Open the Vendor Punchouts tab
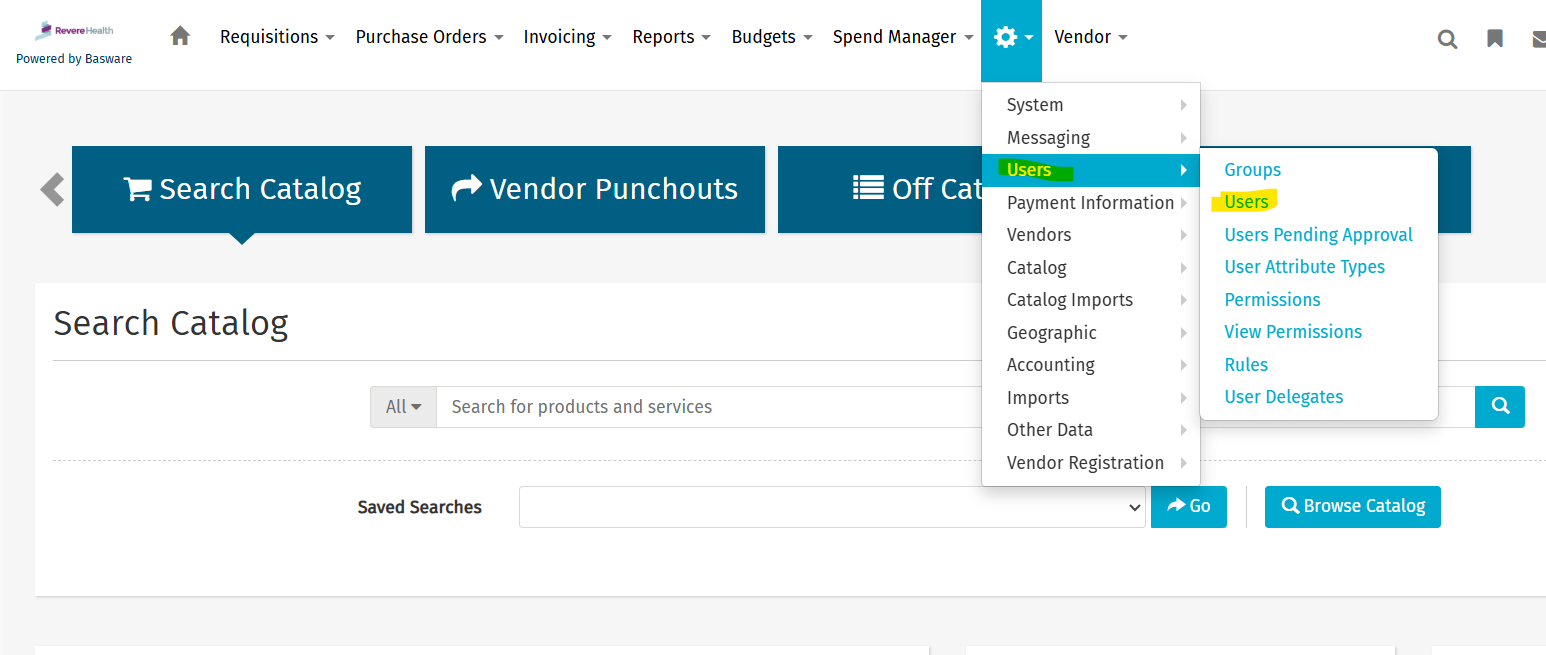 (594, 189)
